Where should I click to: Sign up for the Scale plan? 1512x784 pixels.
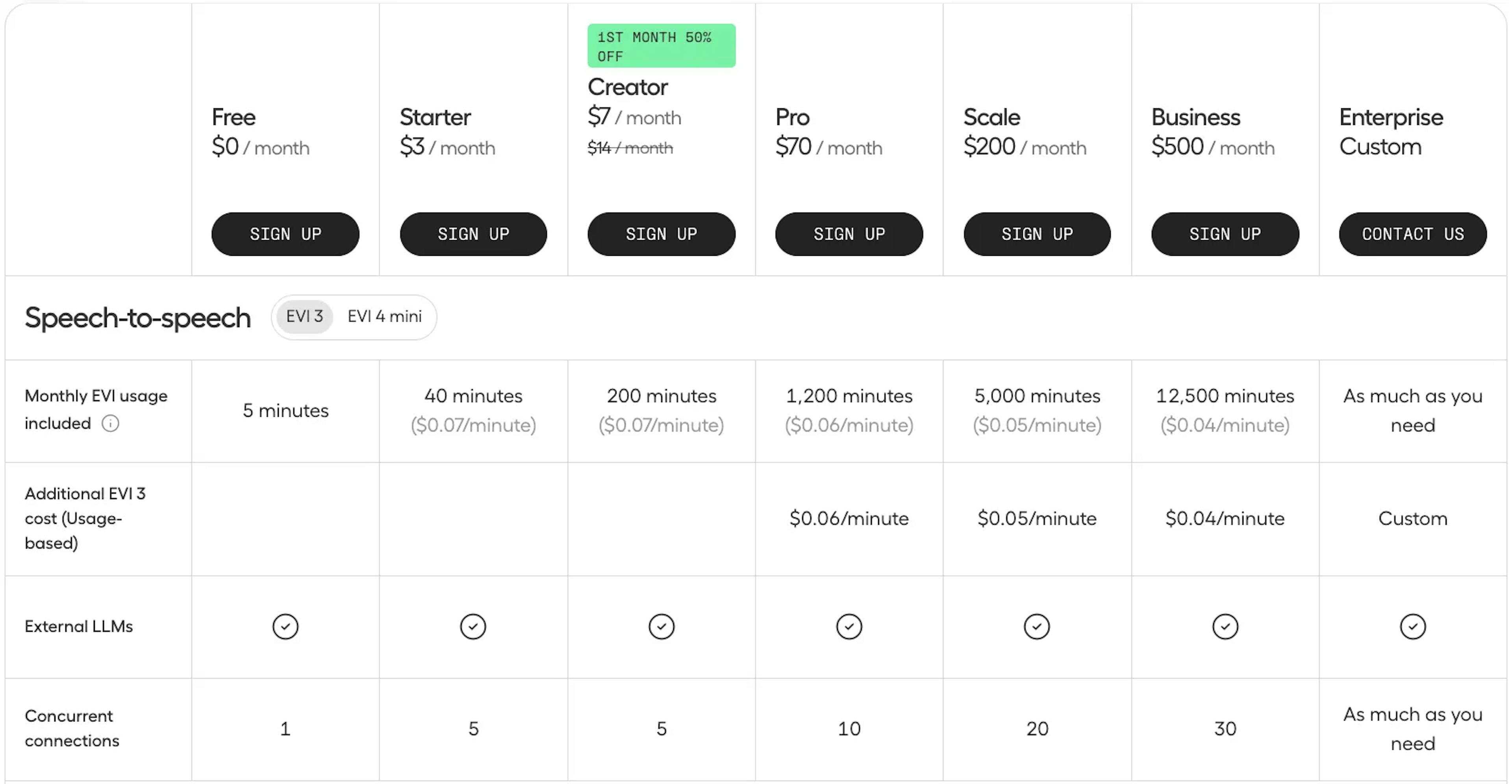pyautogui.click(x=1037, y=233)
